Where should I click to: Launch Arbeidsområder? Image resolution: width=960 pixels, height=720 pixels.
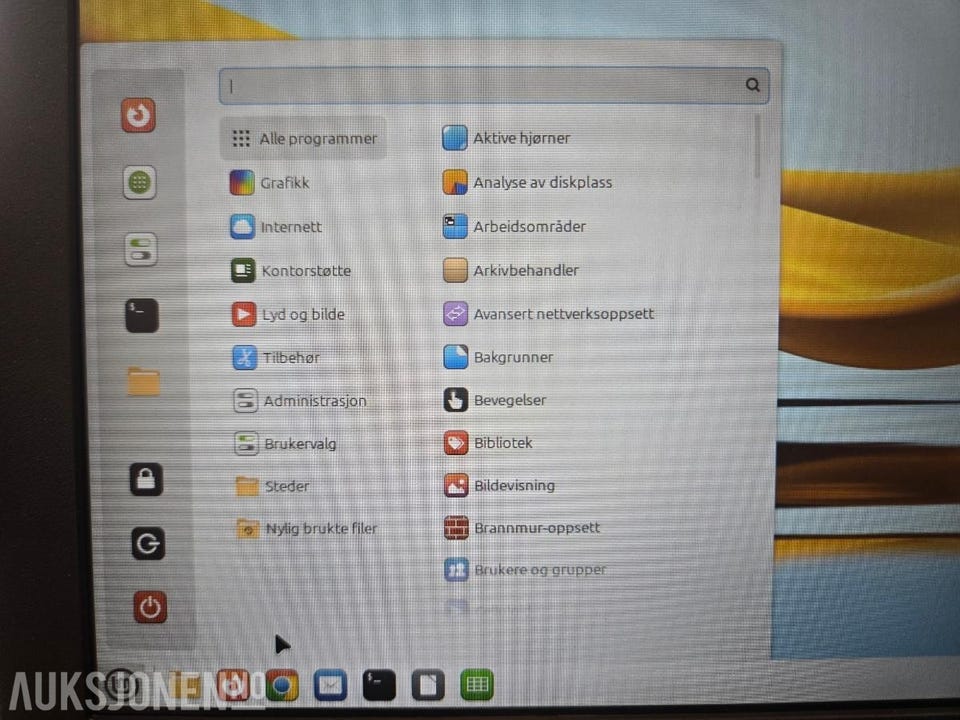[x=514, y=226]
